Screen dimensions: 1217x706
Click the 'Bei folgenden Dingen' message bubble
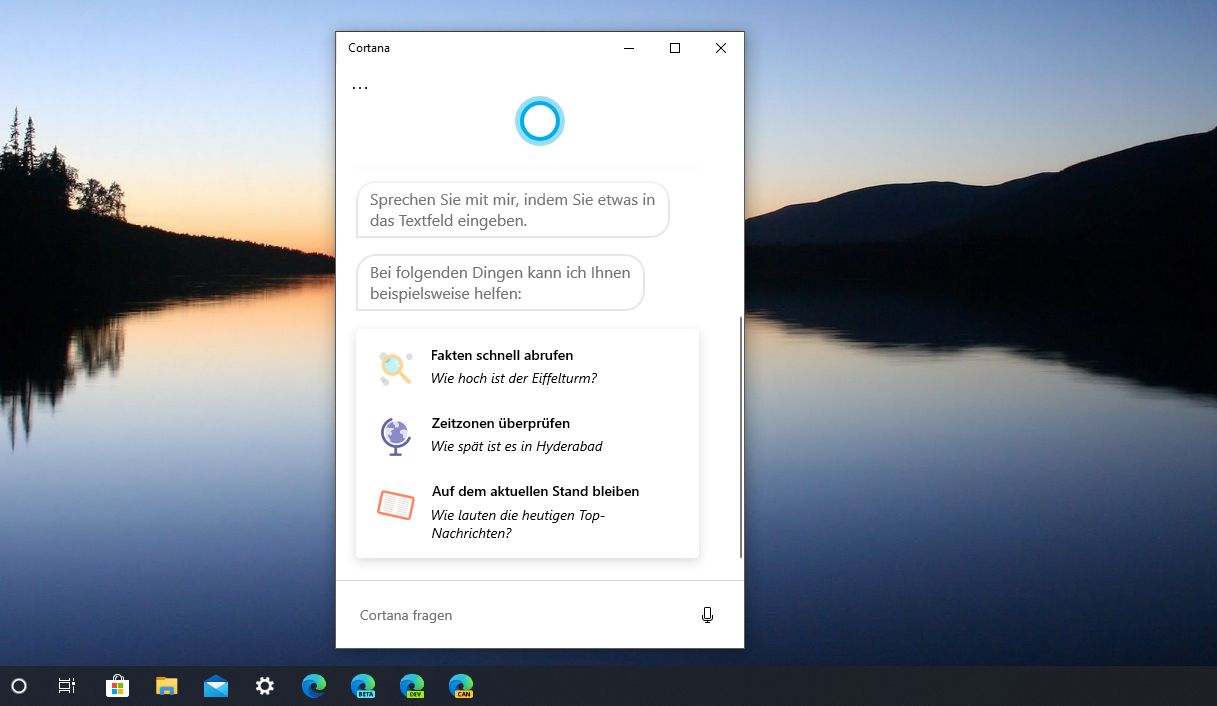pyautogui.click(x=500, y=283)
